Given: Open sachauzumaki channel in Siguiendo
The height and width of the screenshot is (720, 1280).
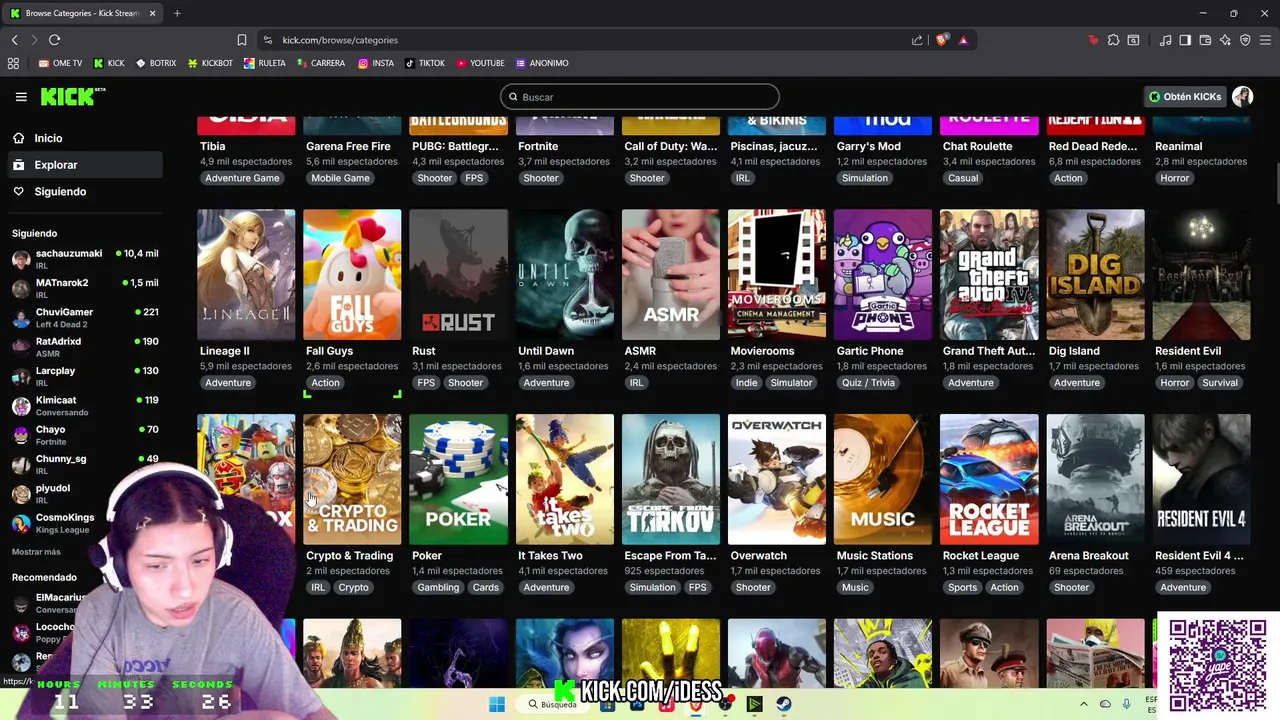Looking at the screenshot, I should pos(85,259).
